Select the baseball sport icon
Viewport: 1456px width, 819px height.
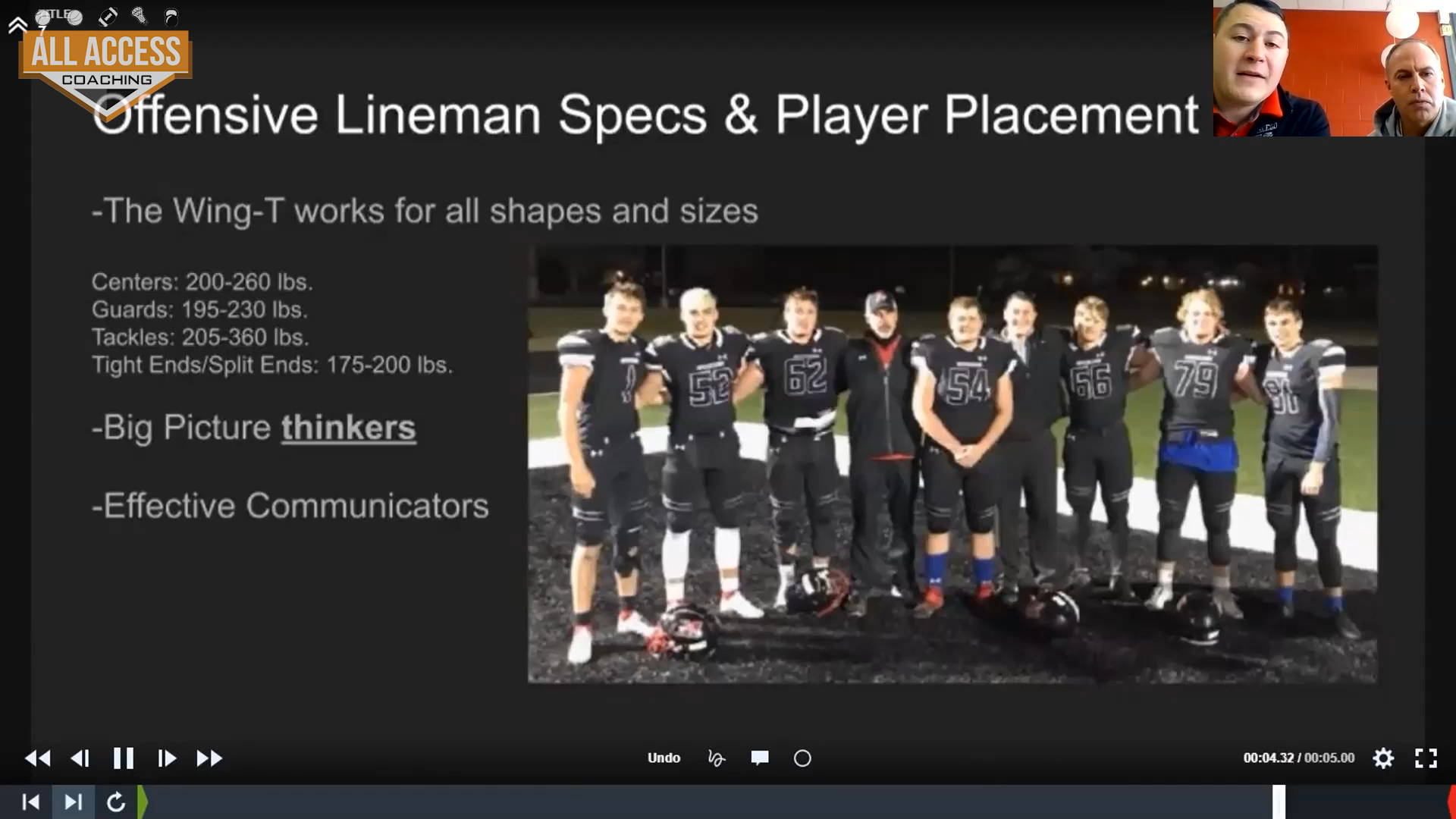point(42,17)
